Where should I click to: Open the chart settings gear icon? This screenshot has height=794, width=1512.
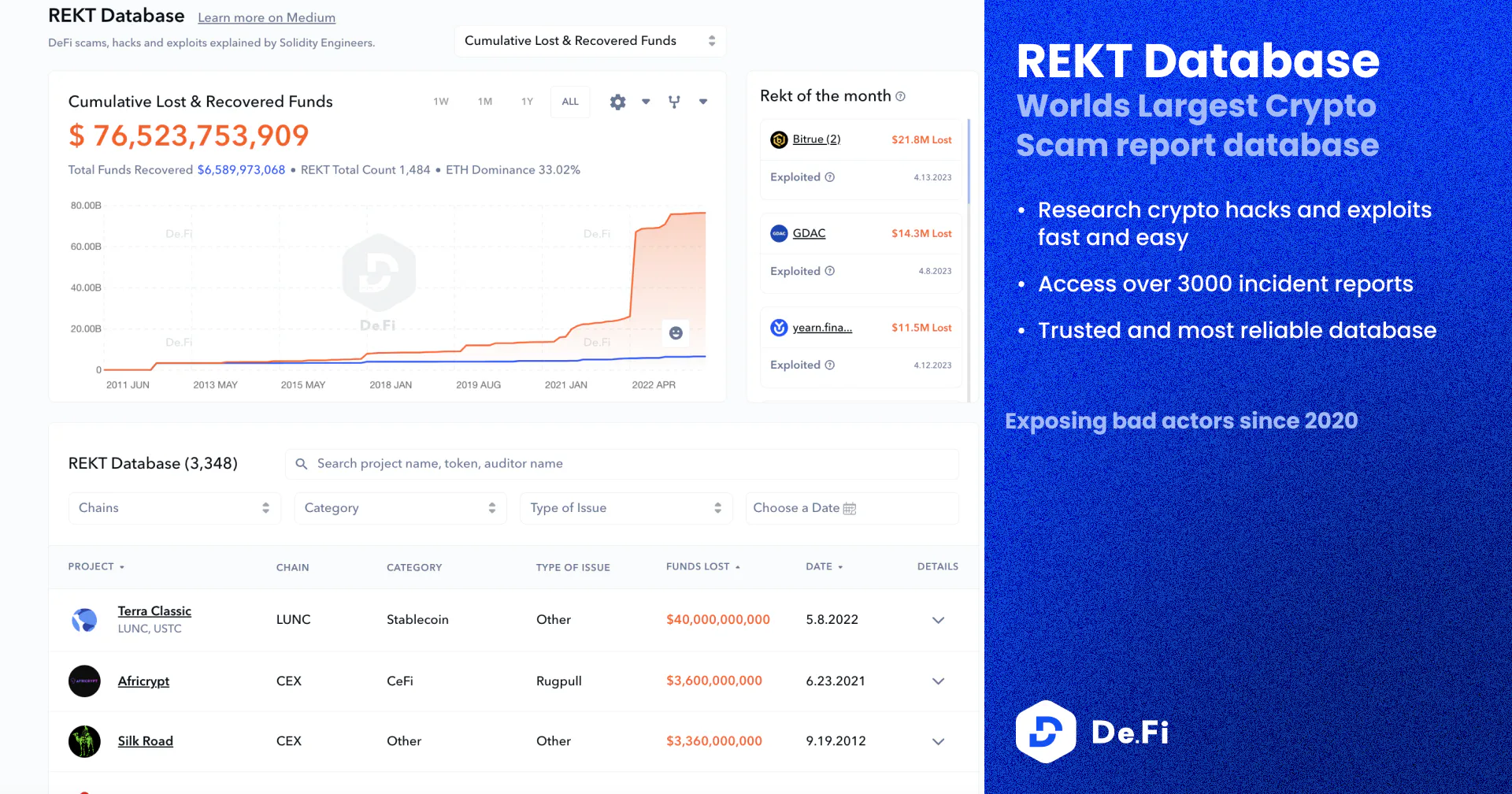coord(618,102)
